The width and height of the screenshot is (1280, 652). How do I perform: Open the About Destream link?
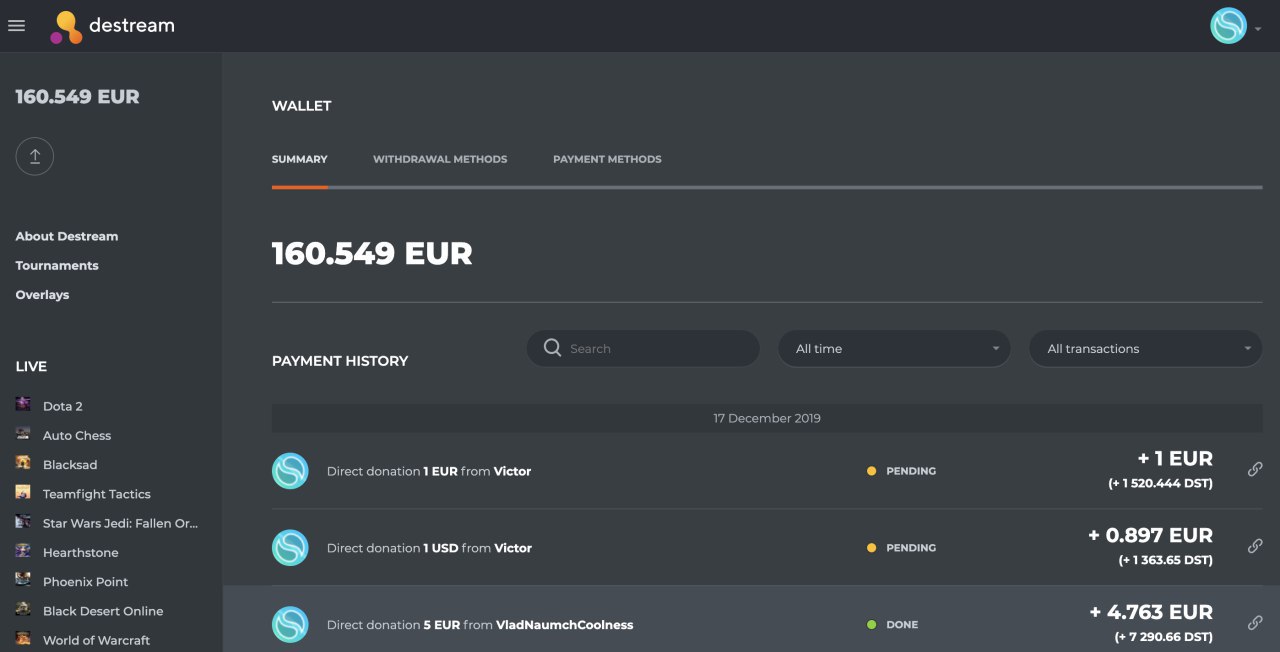[67, 236]
